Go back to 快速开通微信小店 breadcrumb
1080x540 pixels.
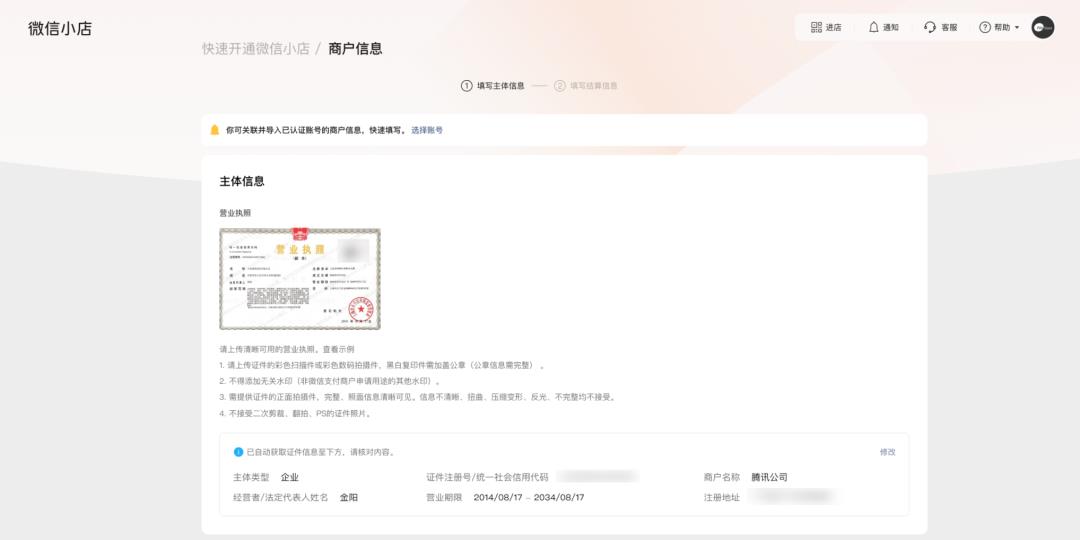click(256, 49)
